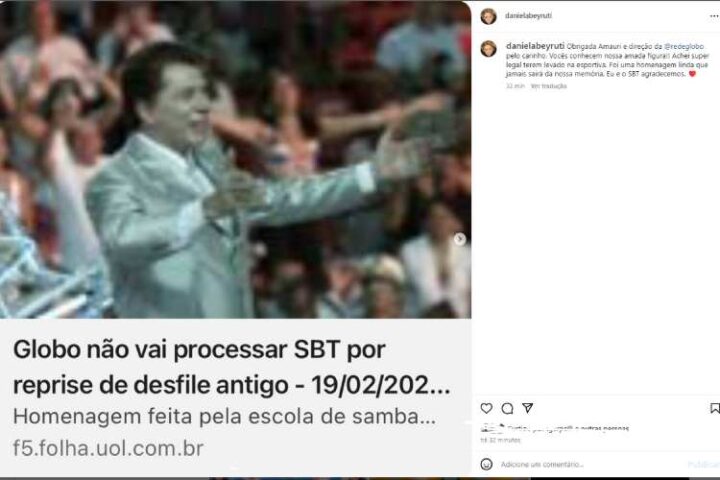Click Publicar to post comment
Viewport: 720px width, 480px height.
point(703,464)
